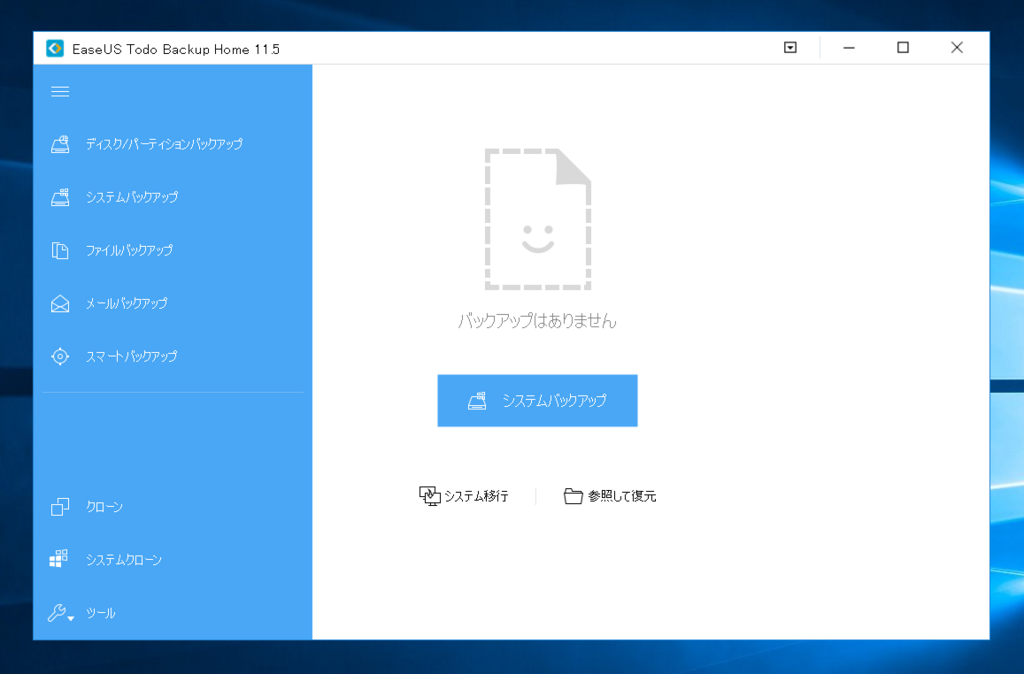The width and height of the screenshot is (1024, 674).
Task: Select ディスク/パーティションバックアップ in sidebar
Action: pyautogui.click(x=164, y=144)
